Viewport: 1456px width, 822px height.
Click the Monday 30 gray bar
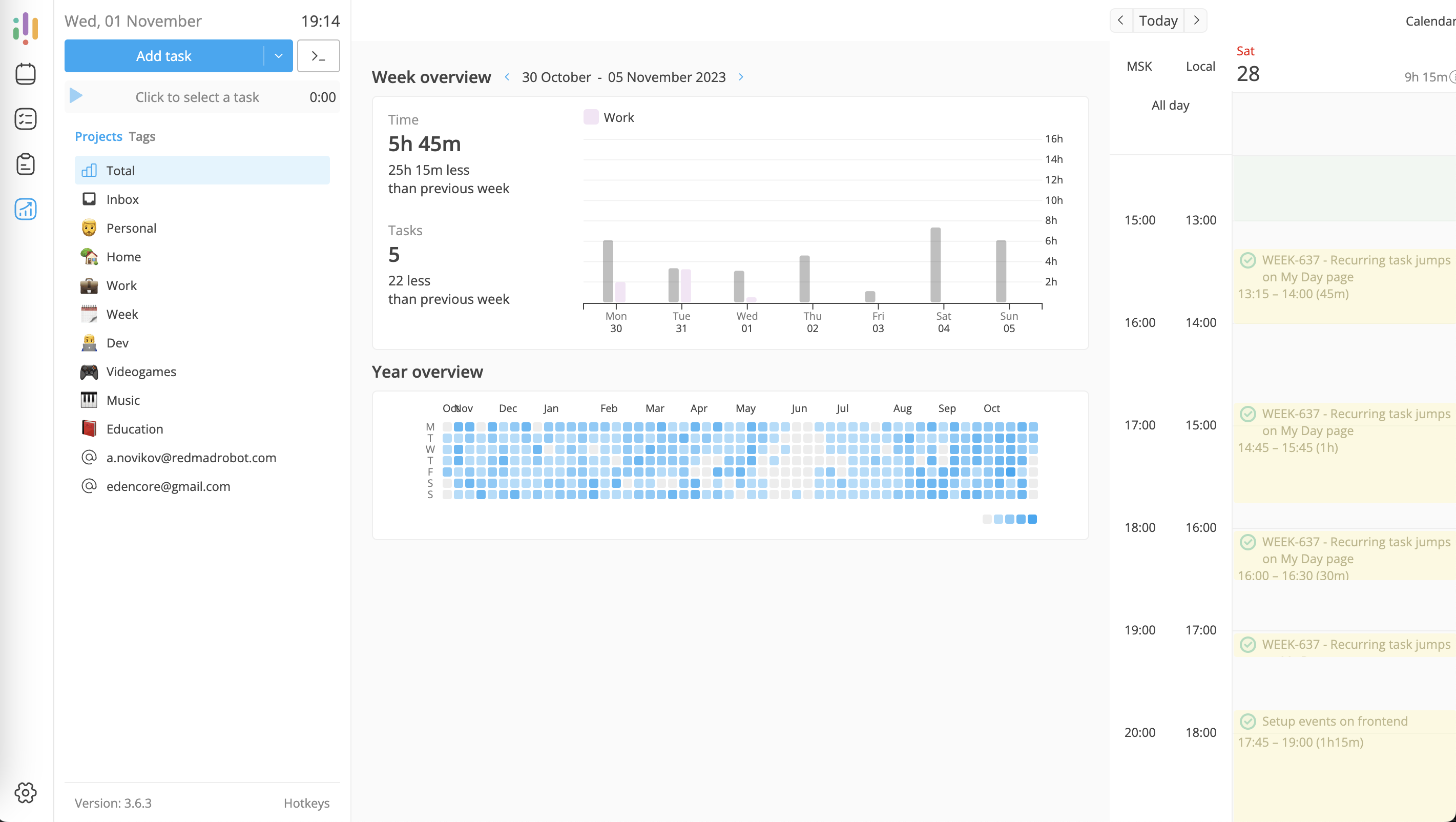[608, 272]
